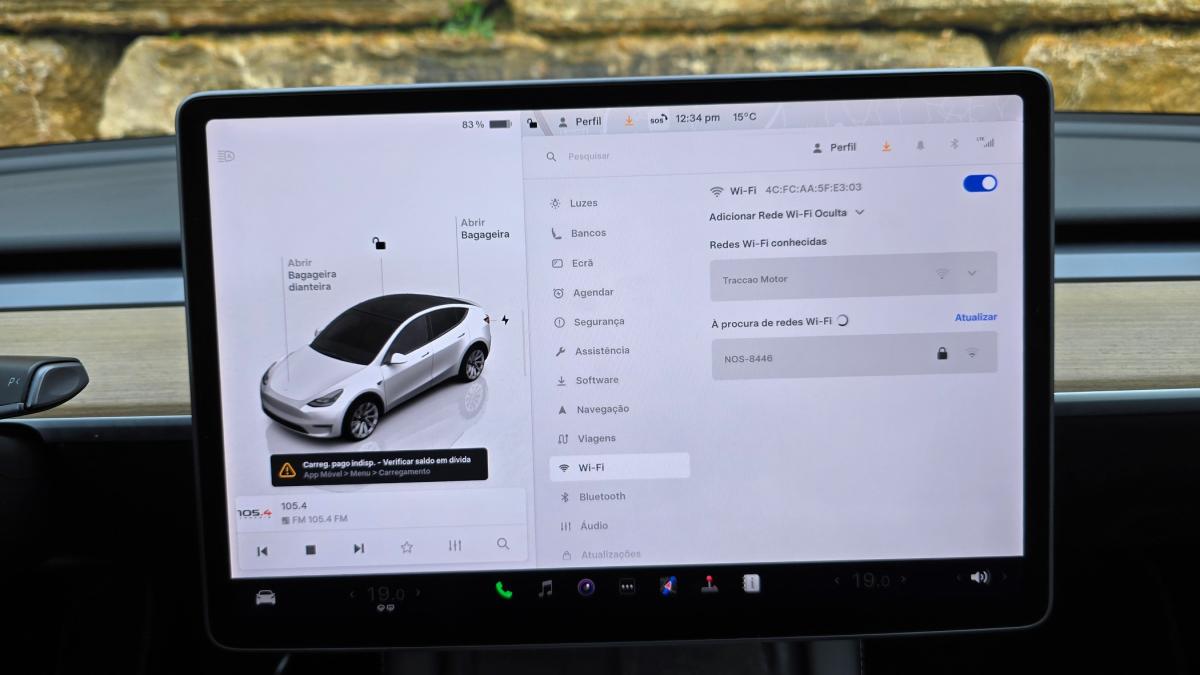Tap the 83 % battery indicator

(486, 125)
